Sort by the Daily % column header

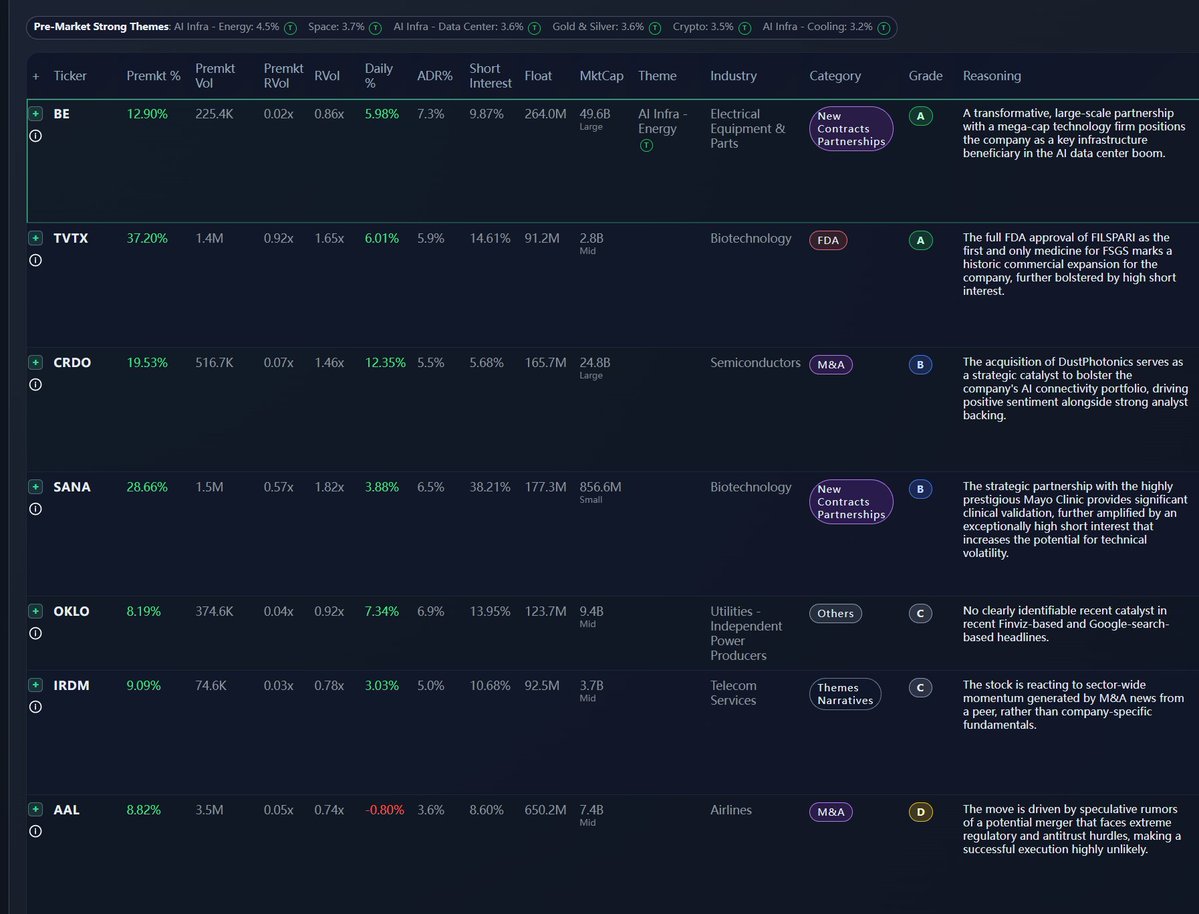click(x=379, y=76)
